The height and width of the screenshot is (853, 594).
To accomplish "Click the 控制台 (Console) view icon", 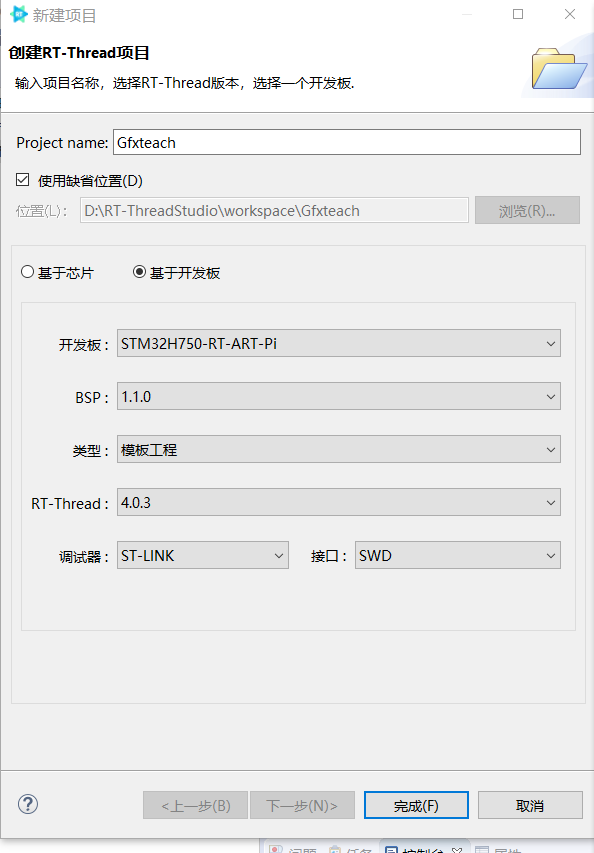I will click(x=392, y=849).
